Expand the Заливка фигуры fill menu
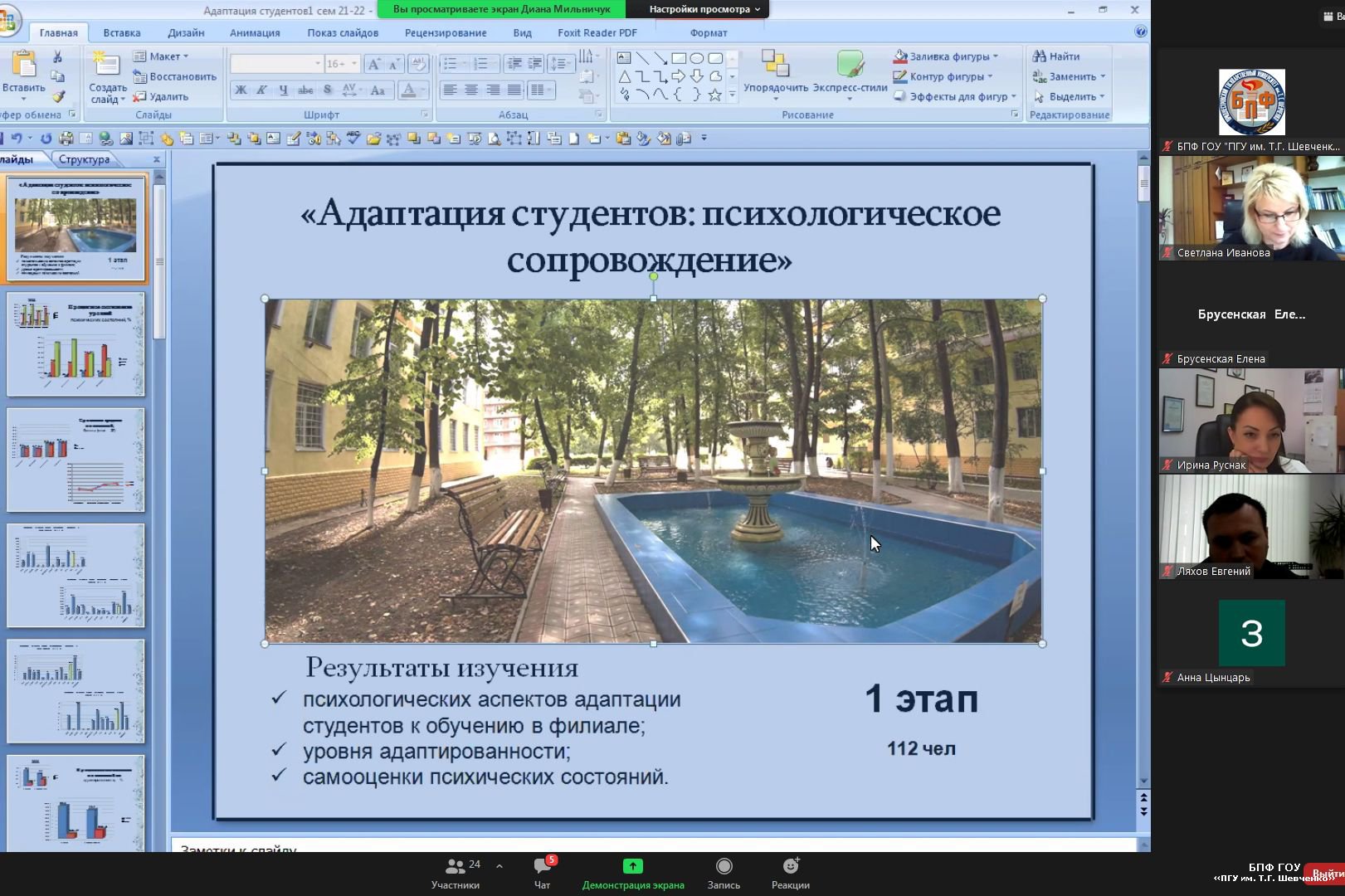This screenshot has height=896, width=1345. [x=946, y=56]
